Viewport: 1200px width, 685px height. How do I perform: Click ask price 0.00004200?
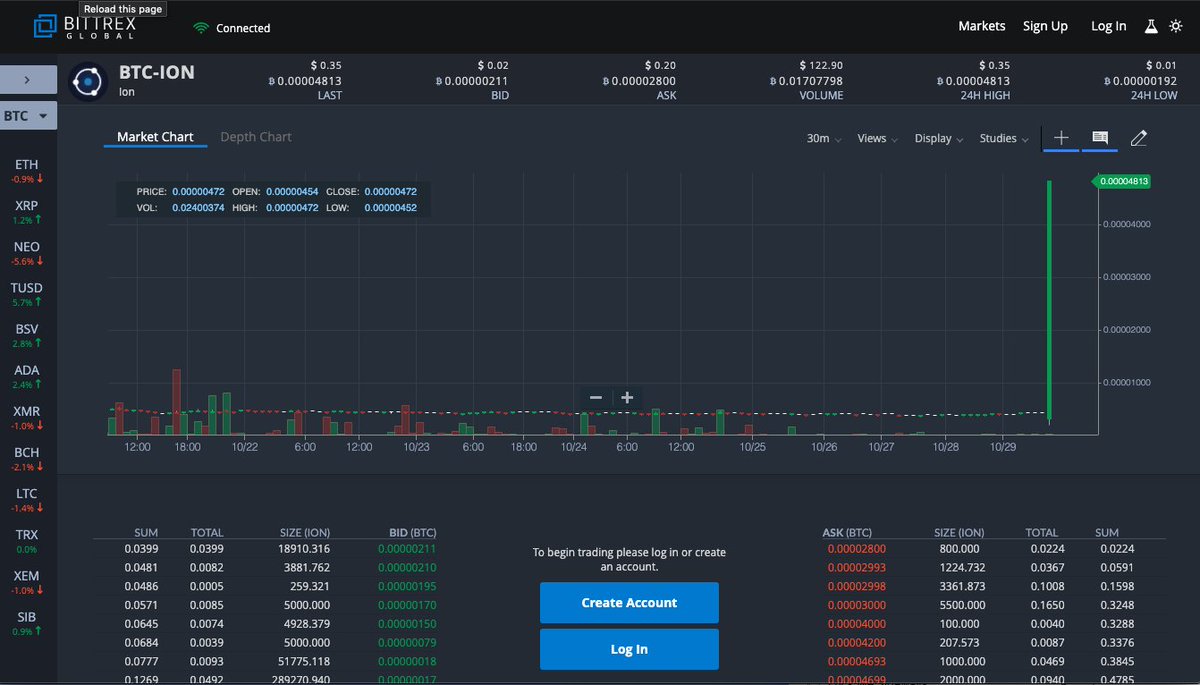tap(856, 642)
